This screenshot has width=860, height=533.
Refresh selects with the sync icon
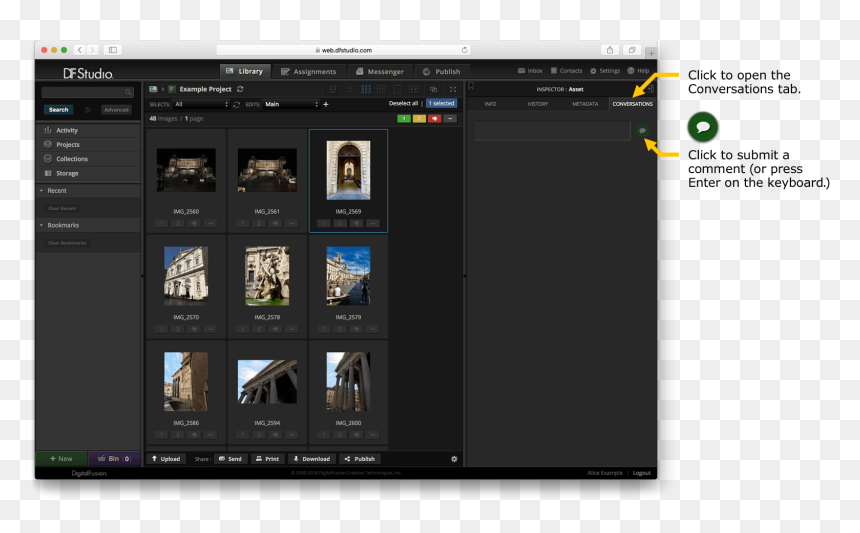236,104
